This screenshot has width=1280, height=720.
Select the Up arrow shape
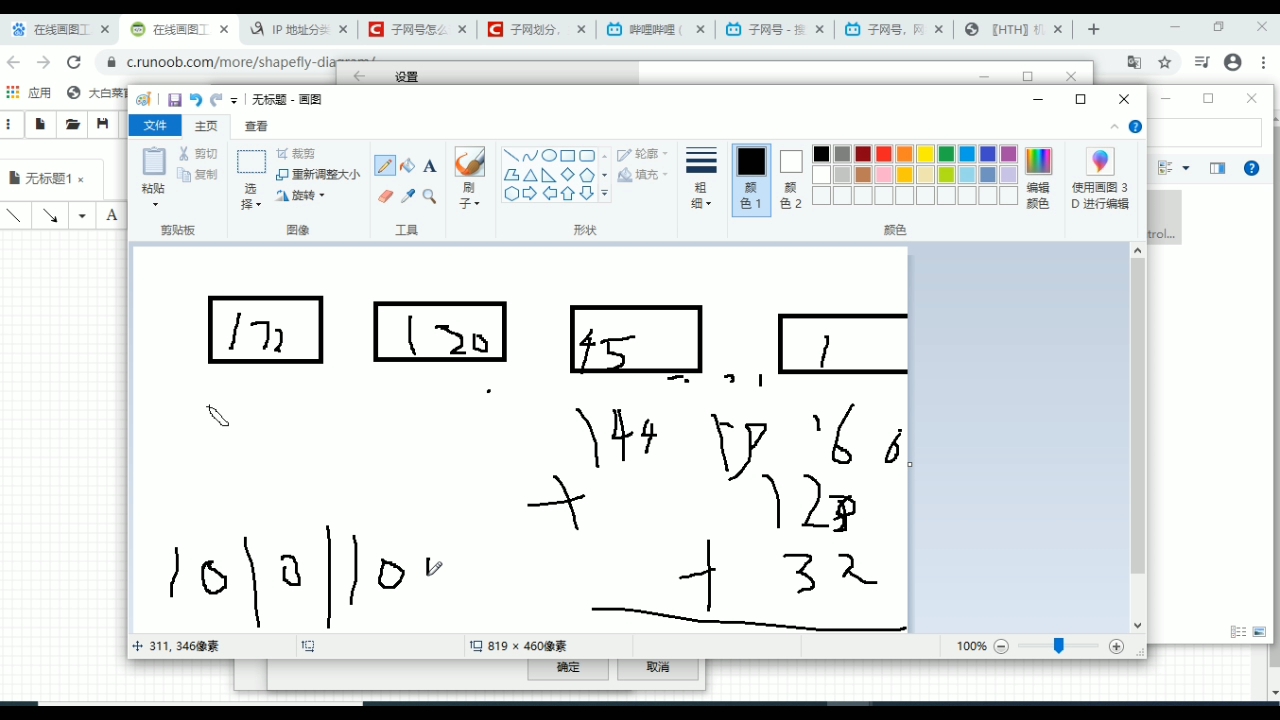click(568, 194)
